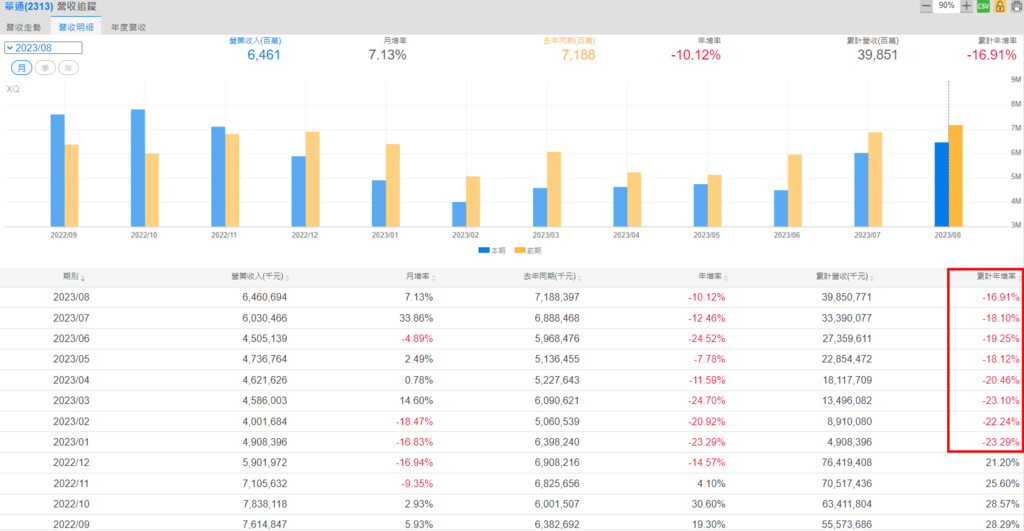Screen dimensions: 1024x531
Task: Click the 2022/12 table row period
Action: coord(71,462)
